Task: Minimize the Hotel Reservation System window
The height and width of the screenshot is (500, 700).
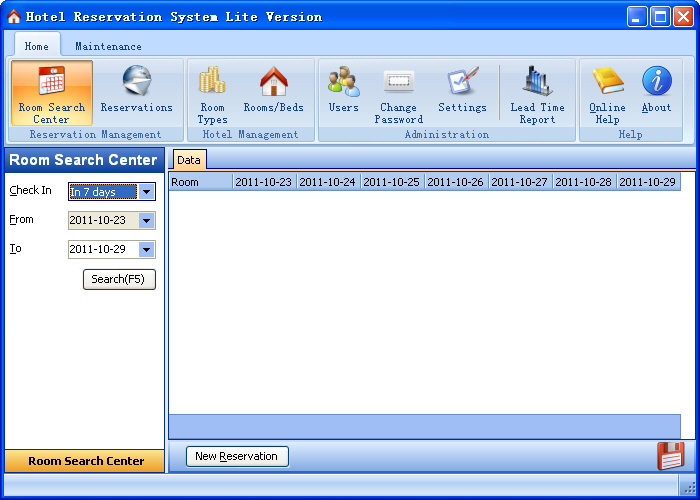Action: [637, 17]
